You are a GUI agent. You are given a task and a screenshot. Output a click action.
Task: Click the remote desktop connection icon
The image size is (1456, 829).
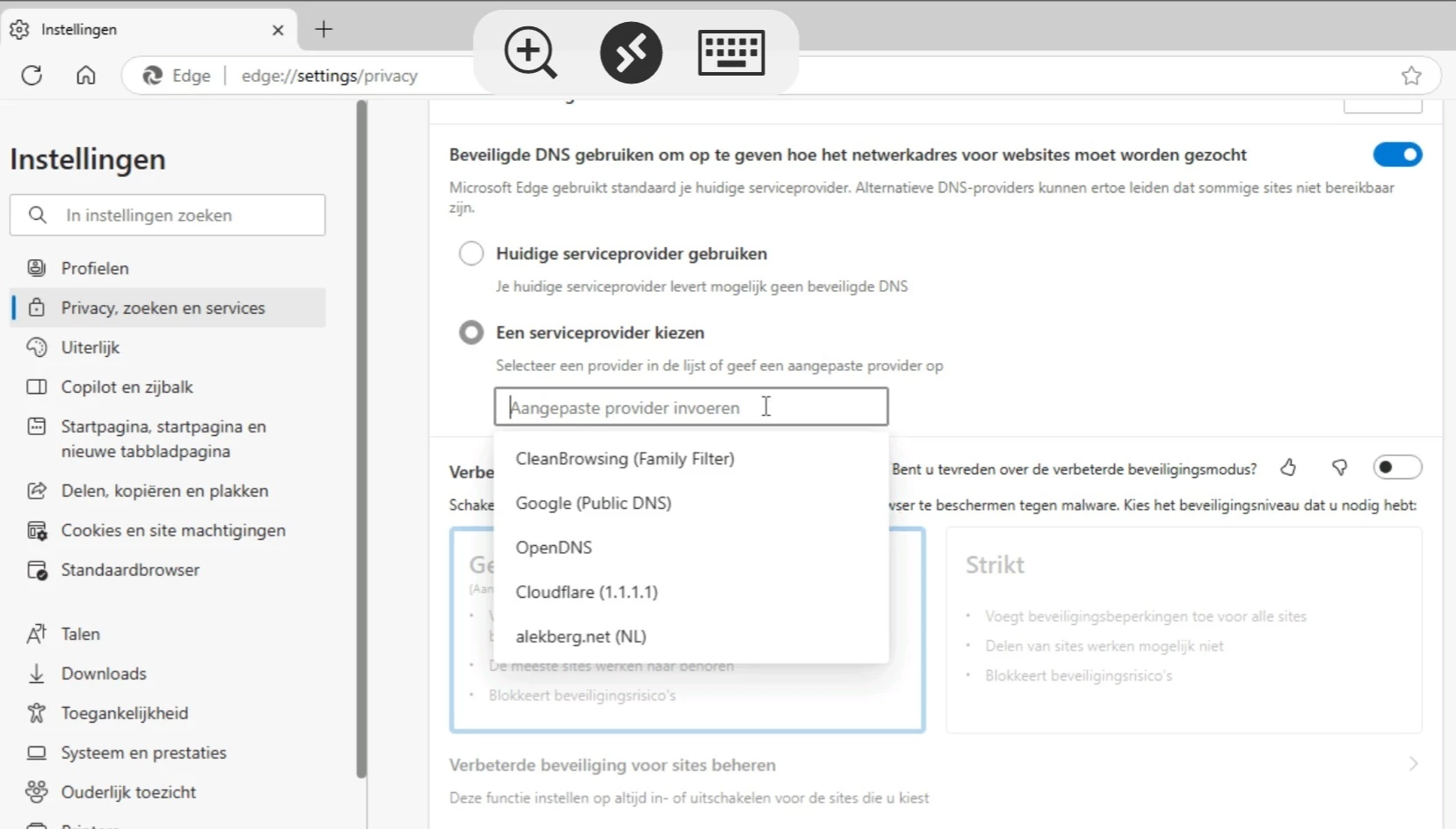click(631, 53)
